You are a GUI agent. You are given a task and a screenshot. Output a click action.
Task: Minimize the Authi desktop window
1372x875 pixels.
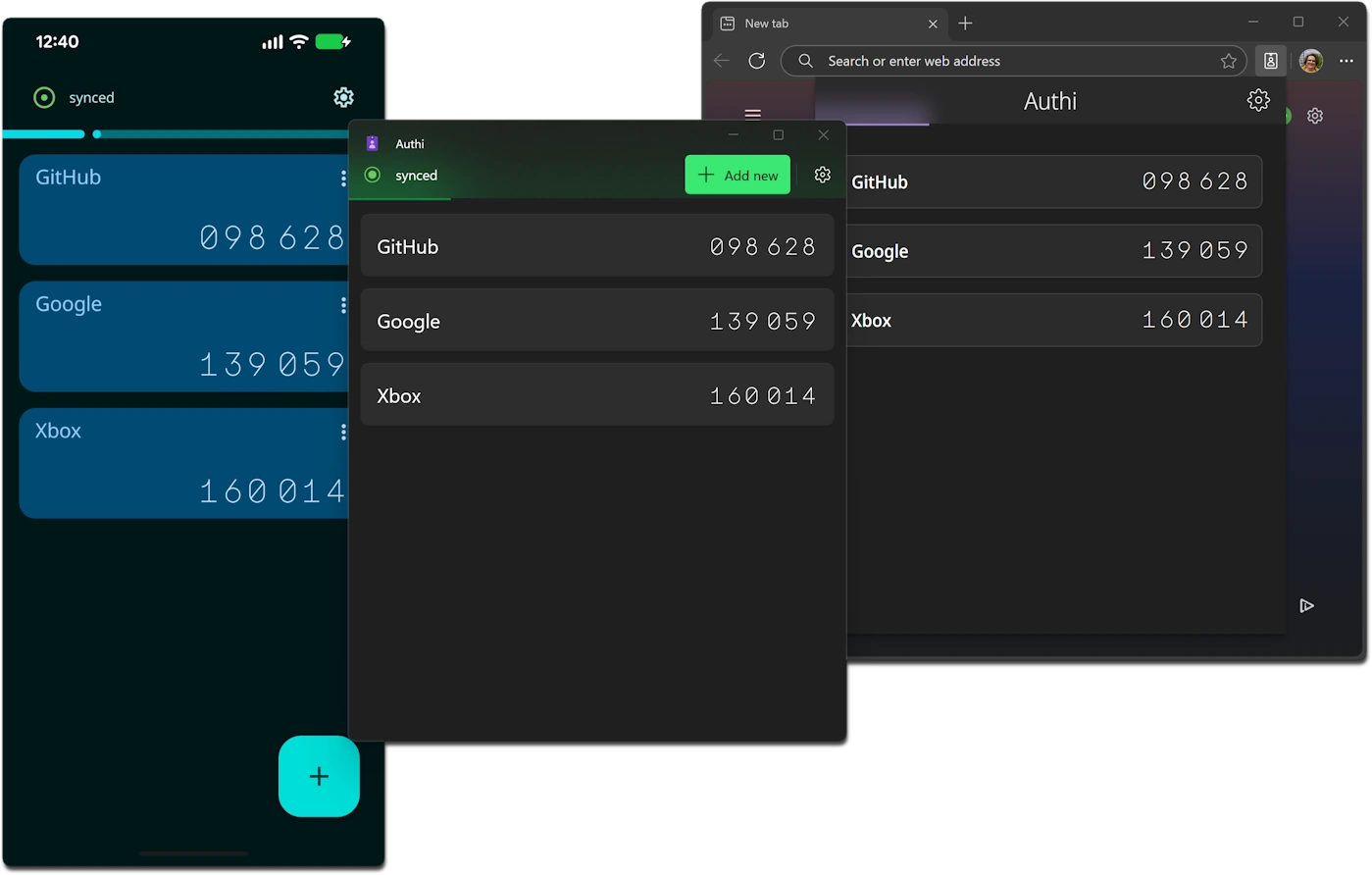734,134
